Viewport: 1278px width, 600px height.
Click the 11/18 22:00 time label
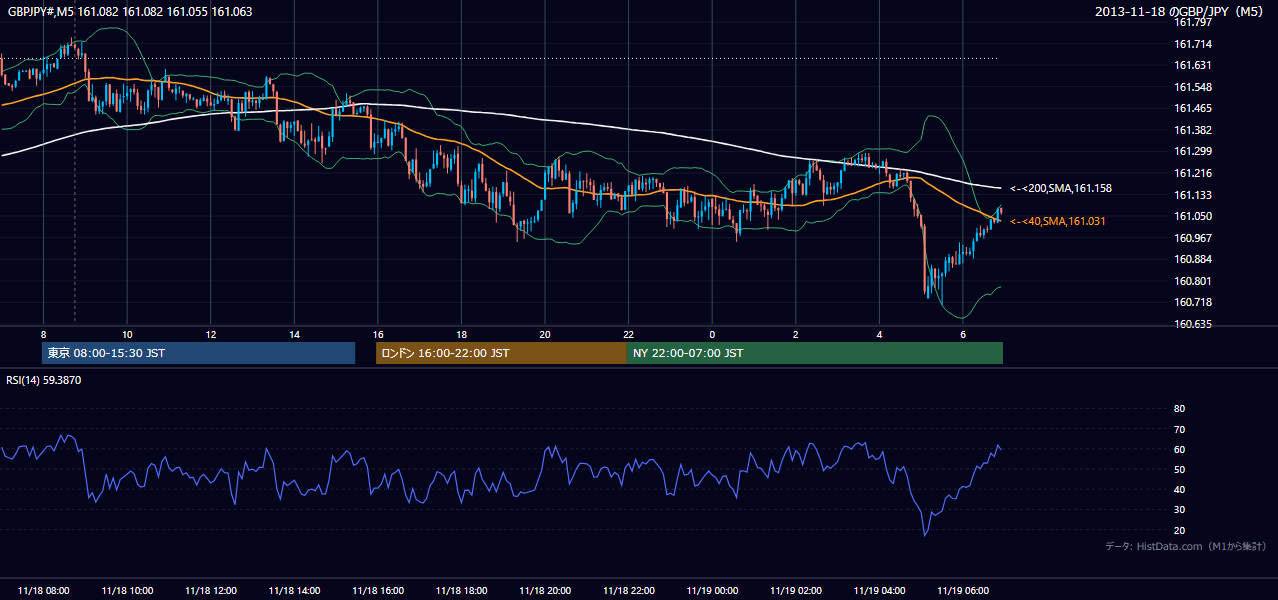coord(629,591)
